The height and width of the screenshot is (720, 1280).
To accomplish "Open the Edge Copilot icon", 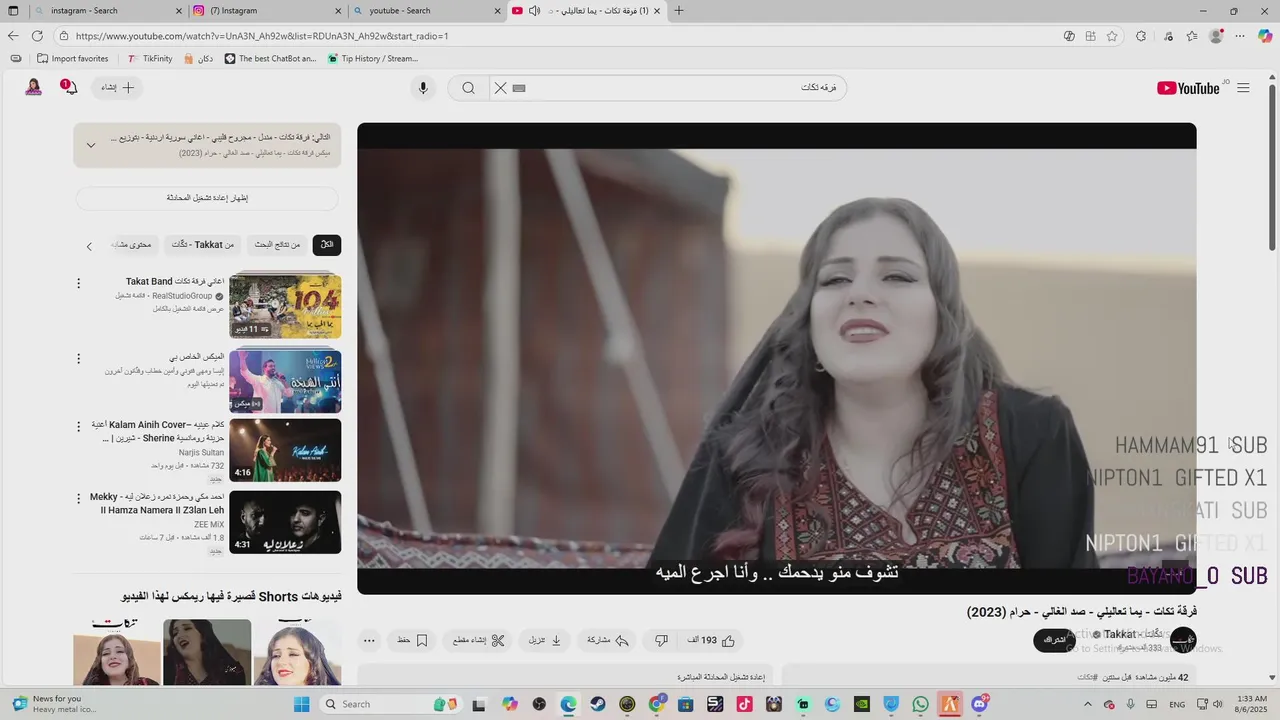I will pyautogui.click(x=1265, y=36).
